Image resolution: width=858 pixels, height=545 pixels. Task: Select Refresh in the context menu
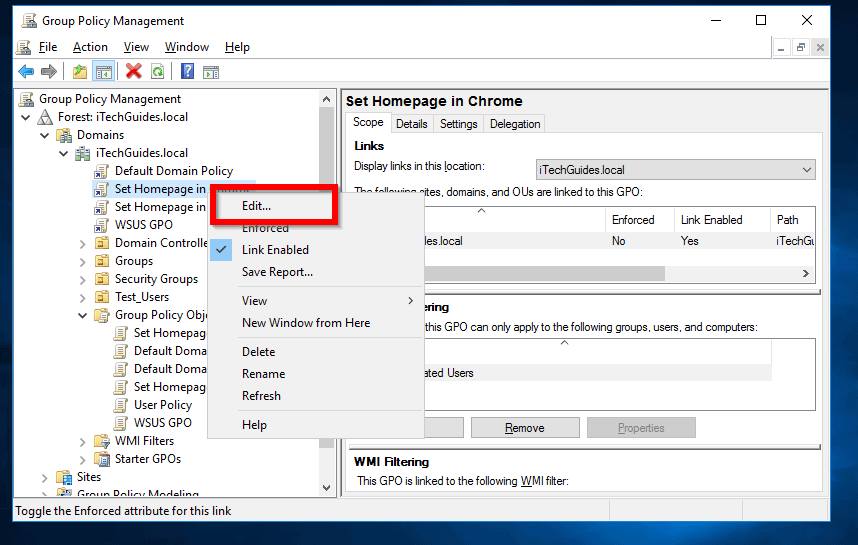(x=316, y=396)
